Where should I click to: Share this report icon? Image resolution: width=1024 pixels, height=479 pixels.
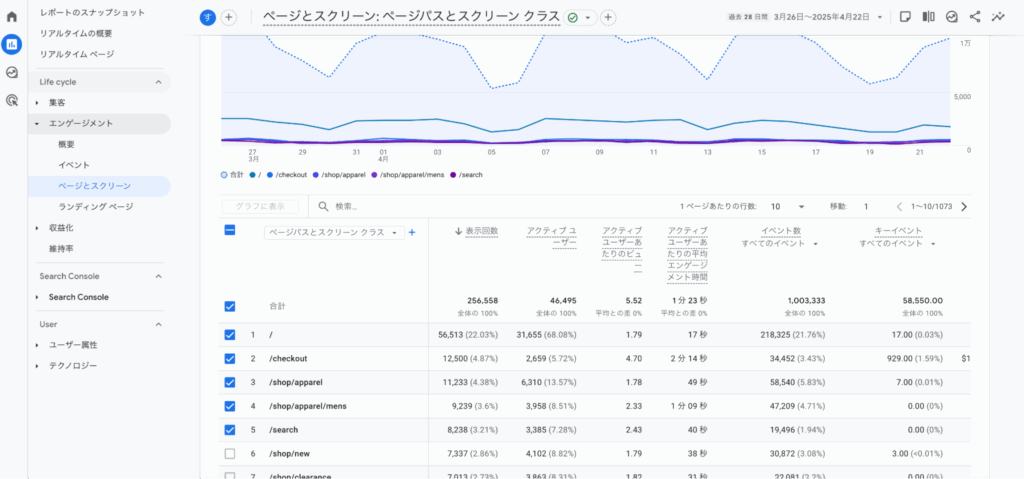975,17
